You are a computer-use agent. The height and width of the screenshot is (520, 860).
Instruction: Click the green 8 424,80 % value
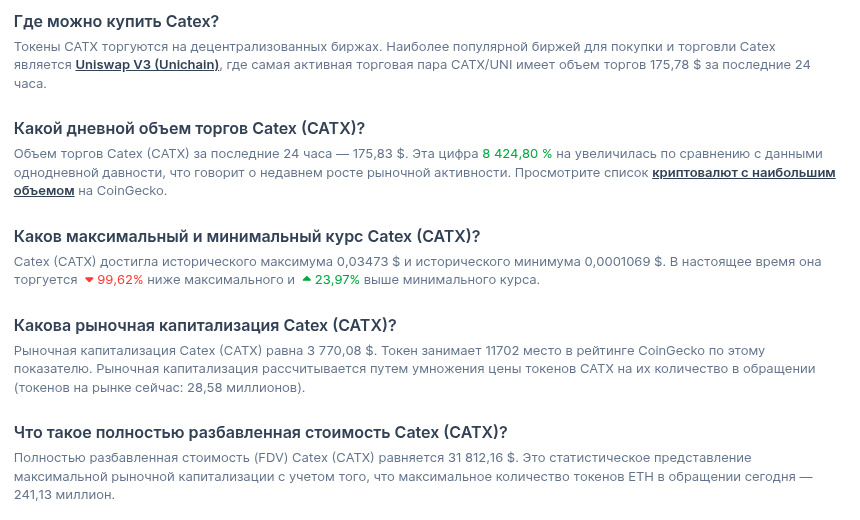click(517, 154)
